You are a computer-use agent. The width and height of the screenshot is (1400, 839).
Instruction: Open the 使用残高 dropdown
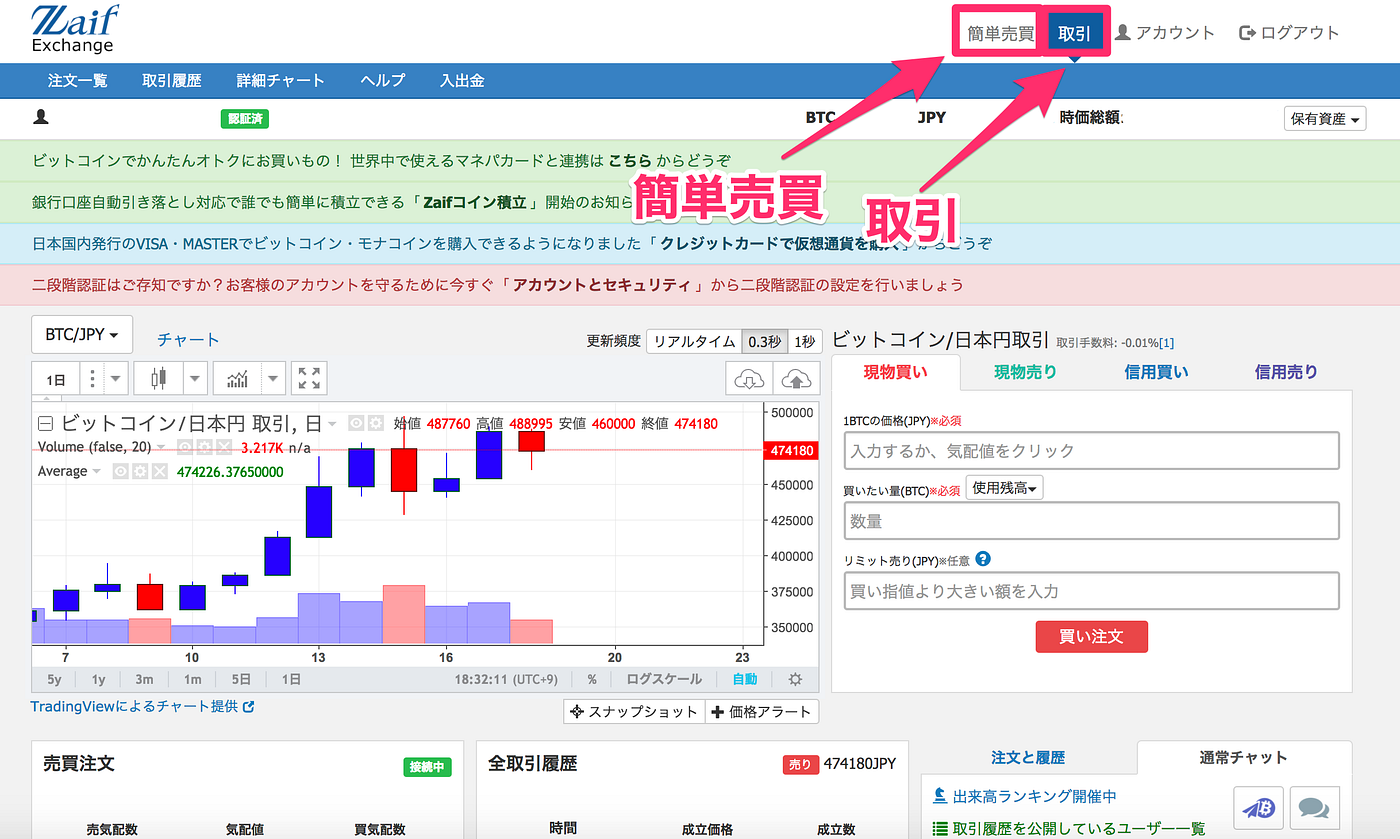[1005, 488]
